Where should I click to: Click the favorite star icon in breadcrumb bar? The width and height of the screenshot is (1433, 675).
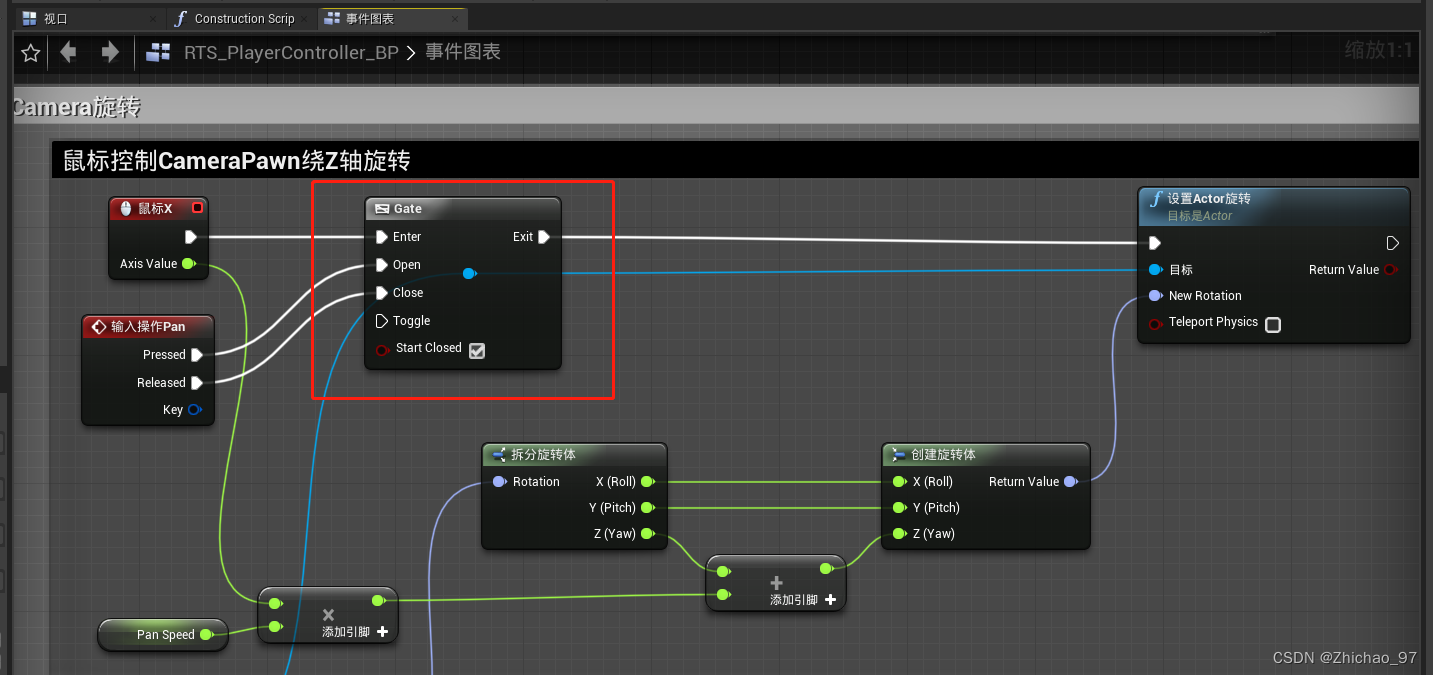pos(31,52)
